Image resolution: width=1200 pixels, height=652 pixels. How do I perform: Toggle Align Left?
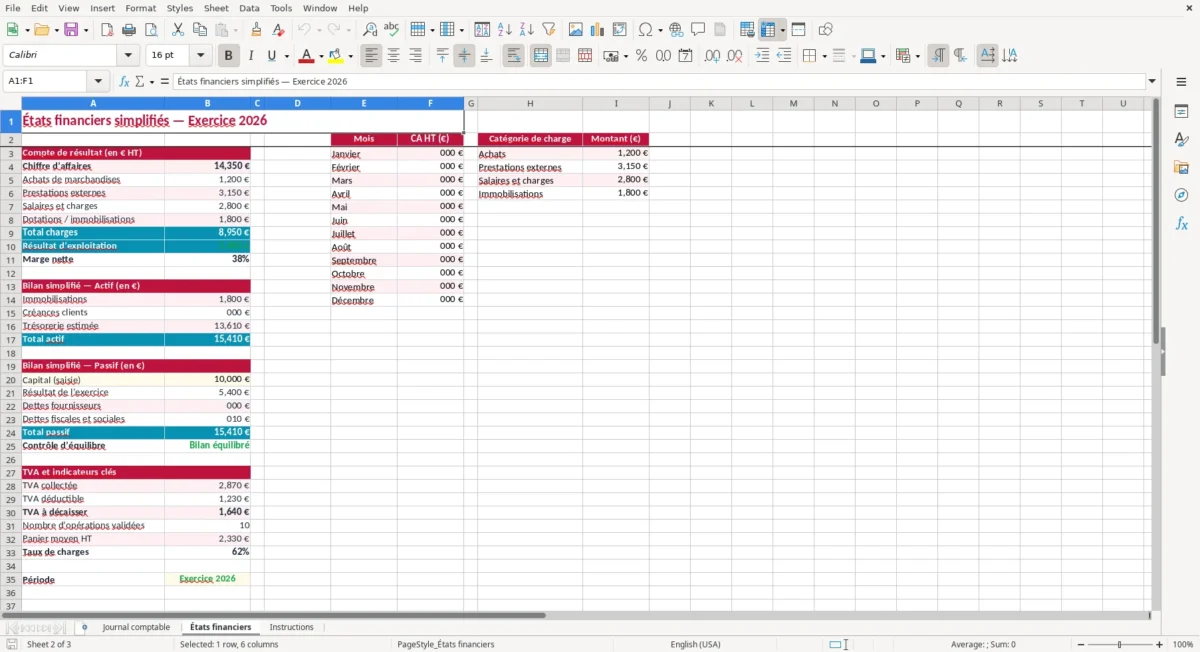[372, 56]
